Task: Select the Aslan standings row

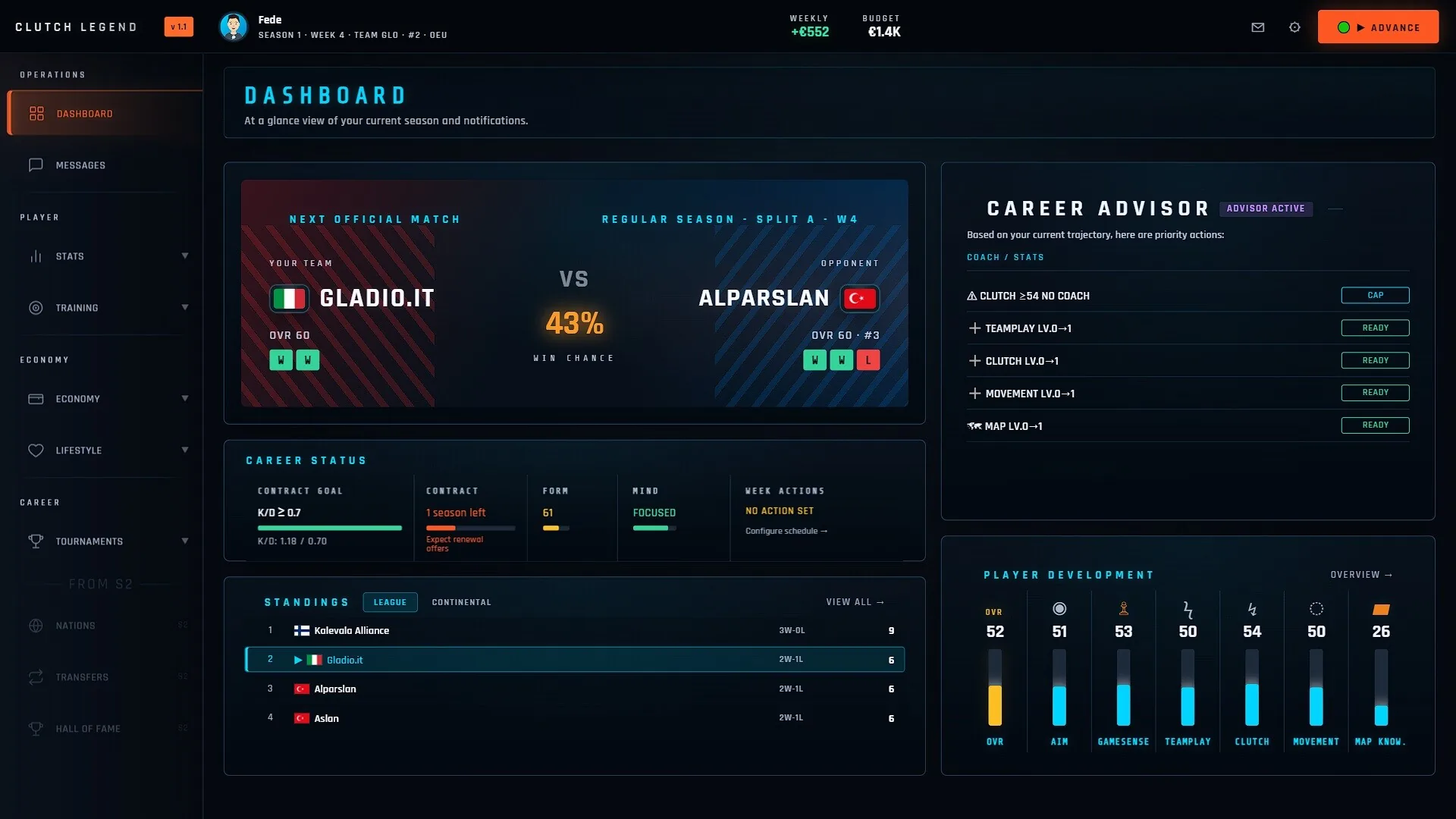Action: [575, 718]
